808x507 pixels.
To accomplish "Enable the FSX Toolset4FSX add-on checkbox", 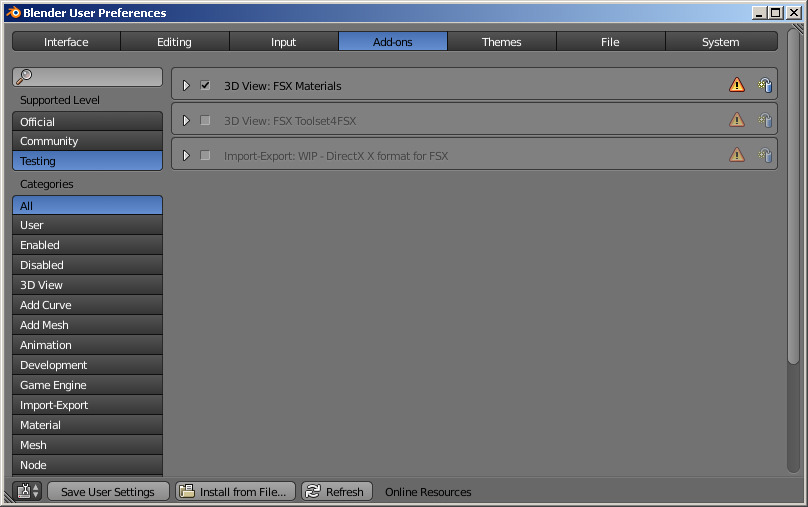I will [205, 120].
